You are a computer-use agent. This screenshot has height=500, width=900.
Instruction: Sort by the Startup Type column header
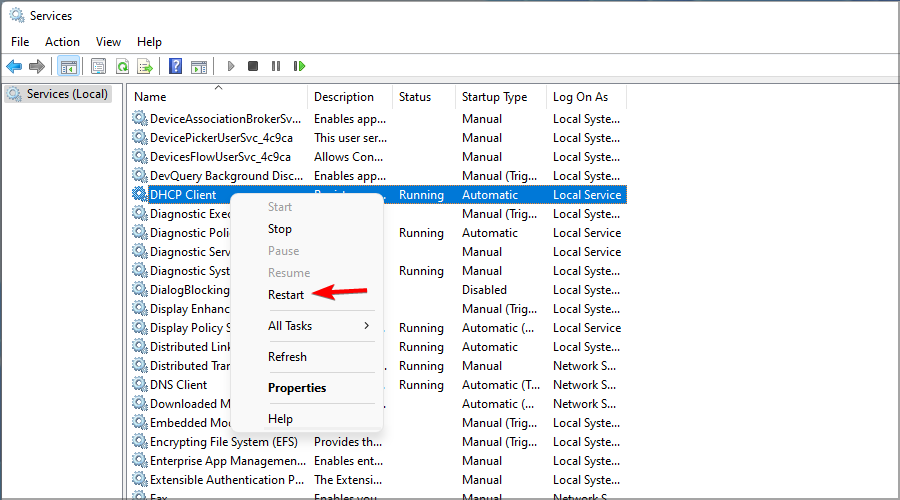[x=501, y=96]
